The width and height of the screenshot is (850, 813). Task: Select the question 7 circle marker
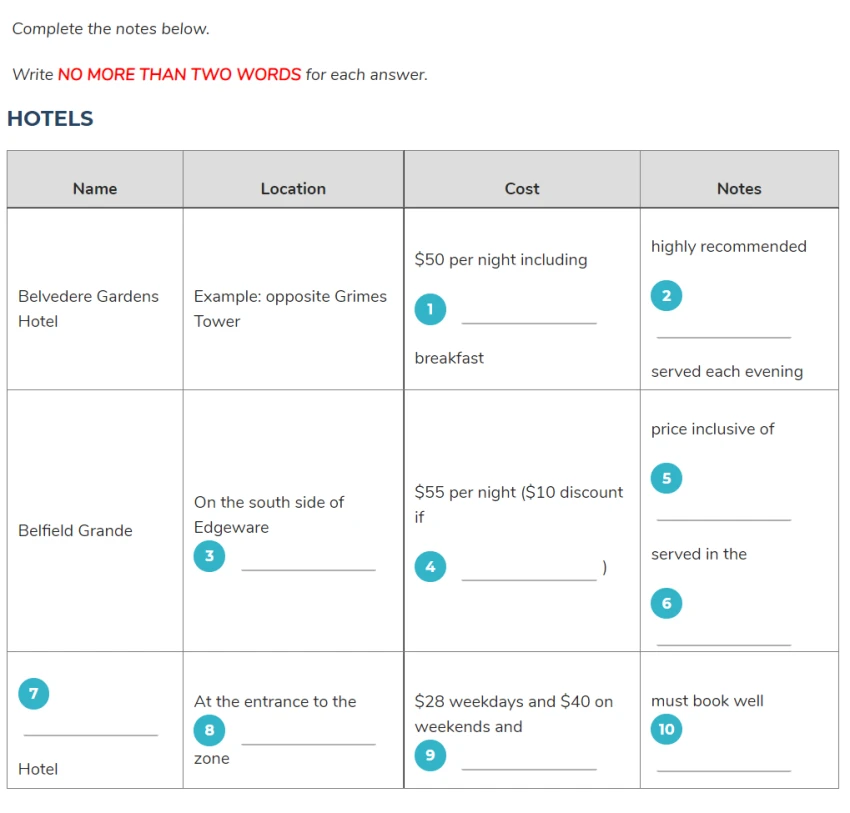coord(34,694)
